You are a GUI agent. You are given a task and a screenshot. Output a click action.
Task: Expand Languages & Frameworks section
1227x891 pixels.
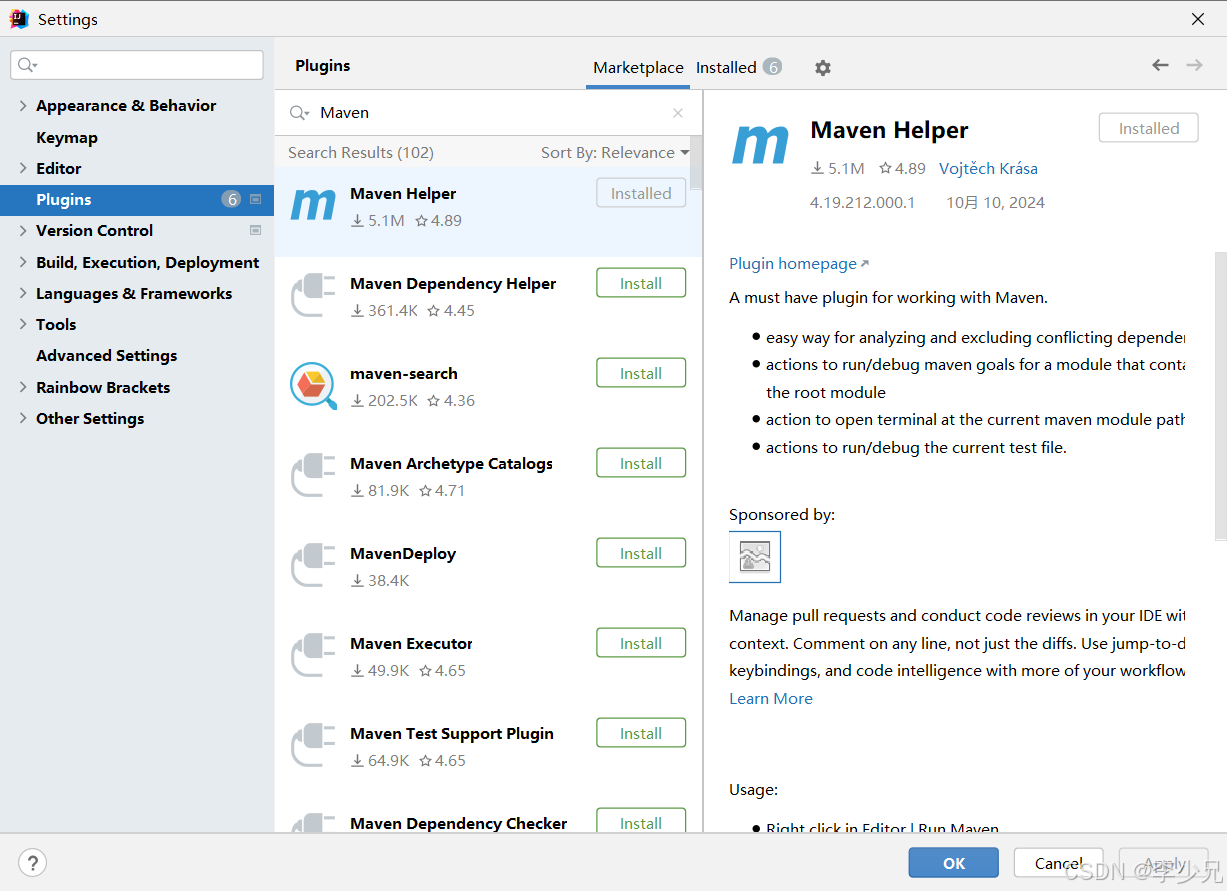(x=22, y=293)
